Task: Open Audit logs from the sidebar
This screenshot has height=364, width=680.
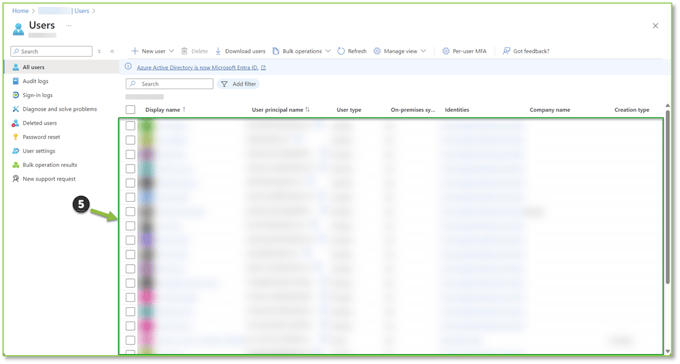Action: [x=30, y=81]
